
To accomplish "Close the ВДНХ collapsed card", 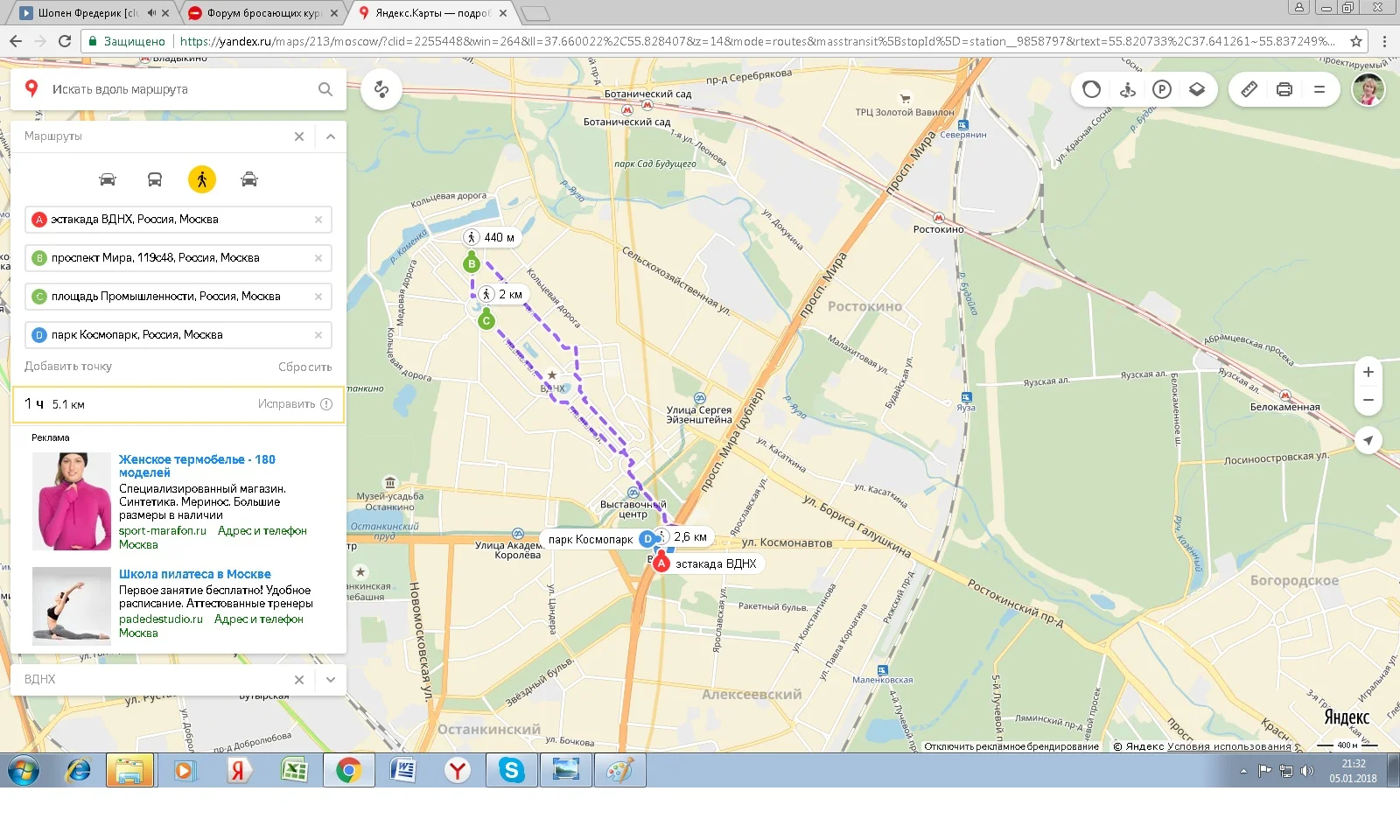I will (299, 680).
